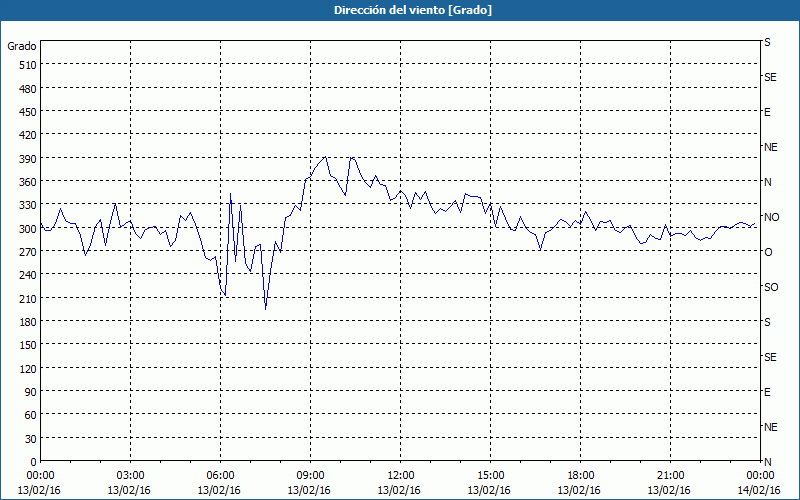The image size is (800, 500).
Task: Click the 'E' compass label beside 450 gridline
Action: click(x=767, y=112)
